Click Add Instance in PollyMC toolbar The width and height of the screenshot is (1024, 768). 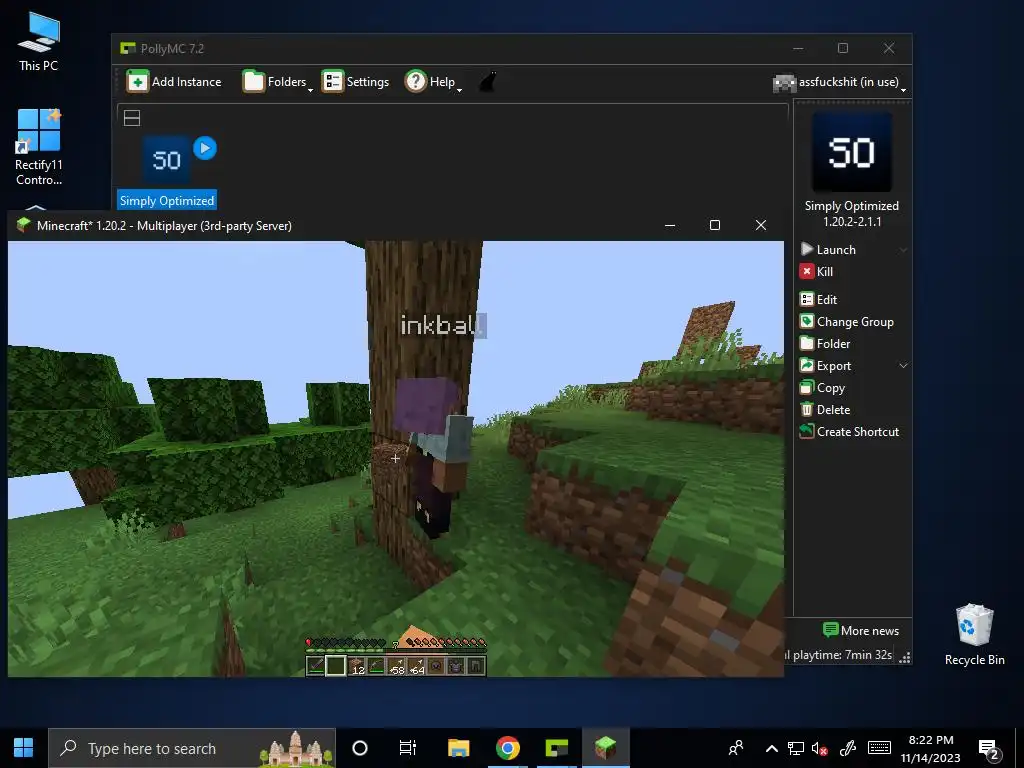[x=174, y=82]
